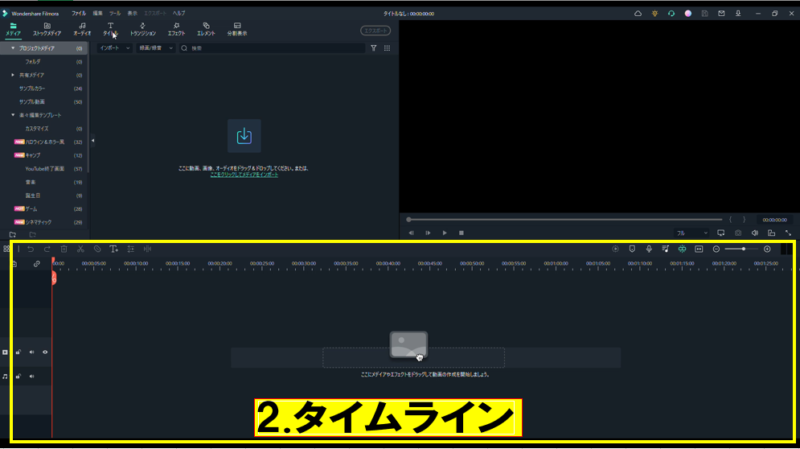Click the render preview circle icon
The image size is (800, 449).
point(615,249)
